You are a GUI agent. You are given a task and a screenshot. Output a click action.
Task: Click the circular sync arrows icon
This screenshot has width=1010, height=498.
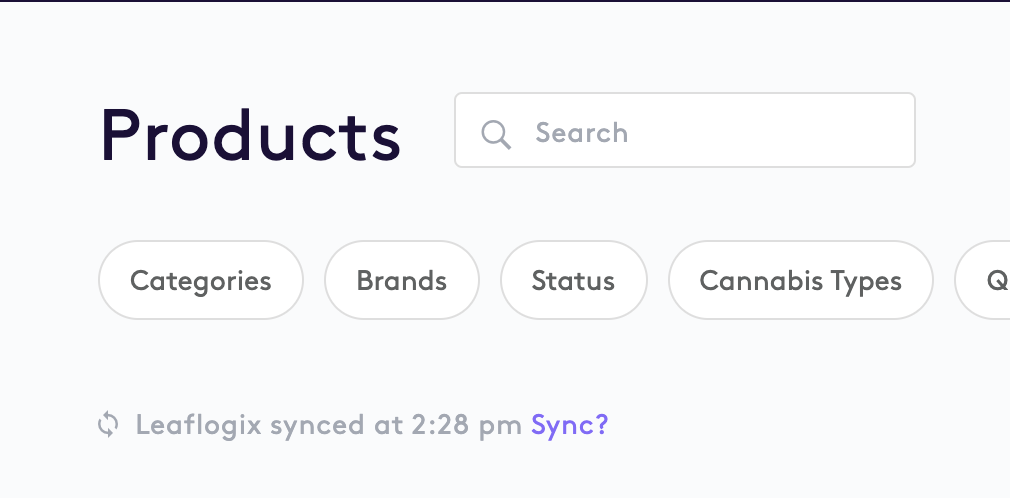pos(108,425)
